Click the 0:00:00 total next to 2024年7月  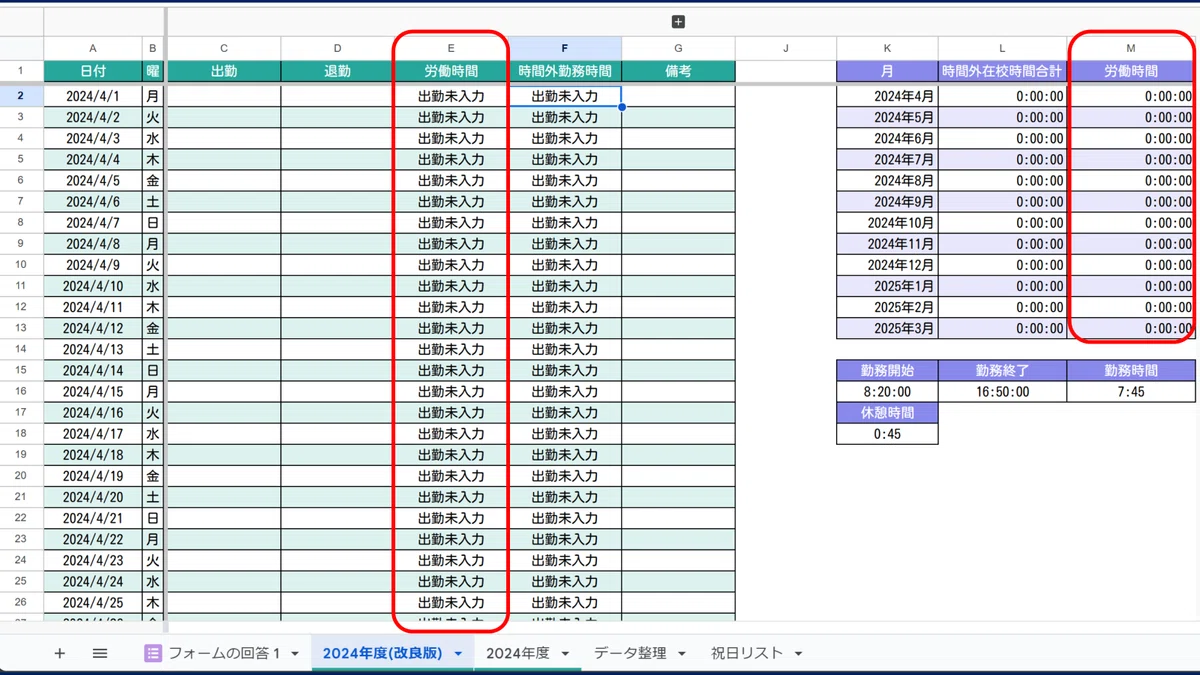[x=1003, y=160]
